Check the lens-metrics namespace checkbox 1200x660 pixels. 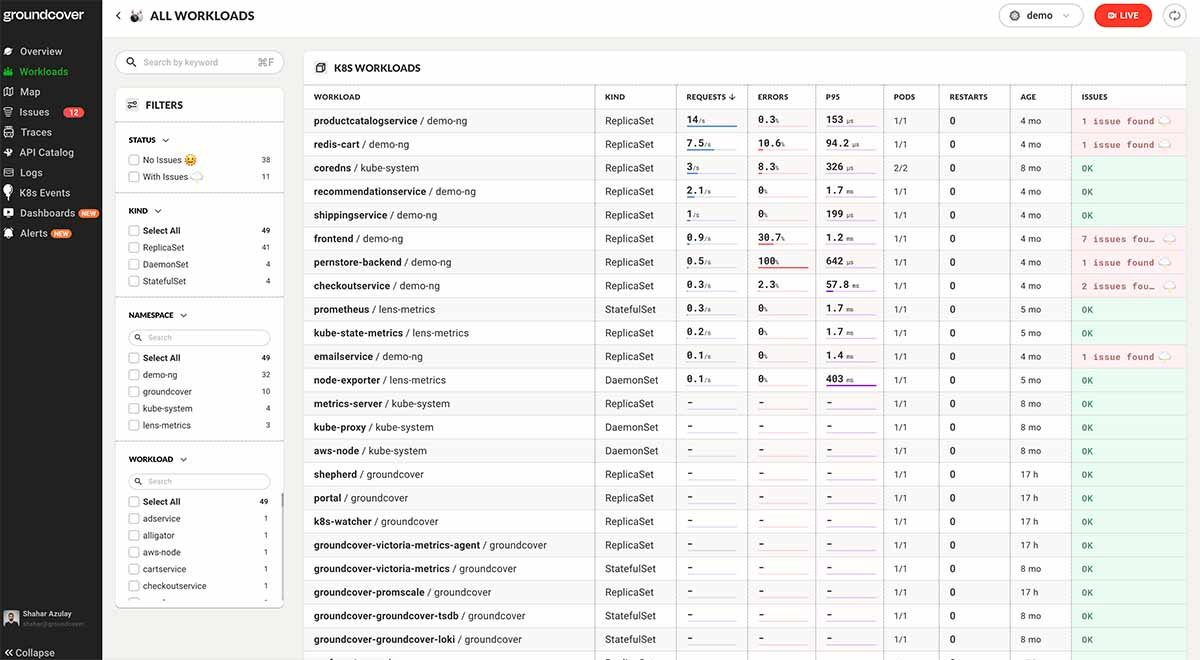(134, 426)
